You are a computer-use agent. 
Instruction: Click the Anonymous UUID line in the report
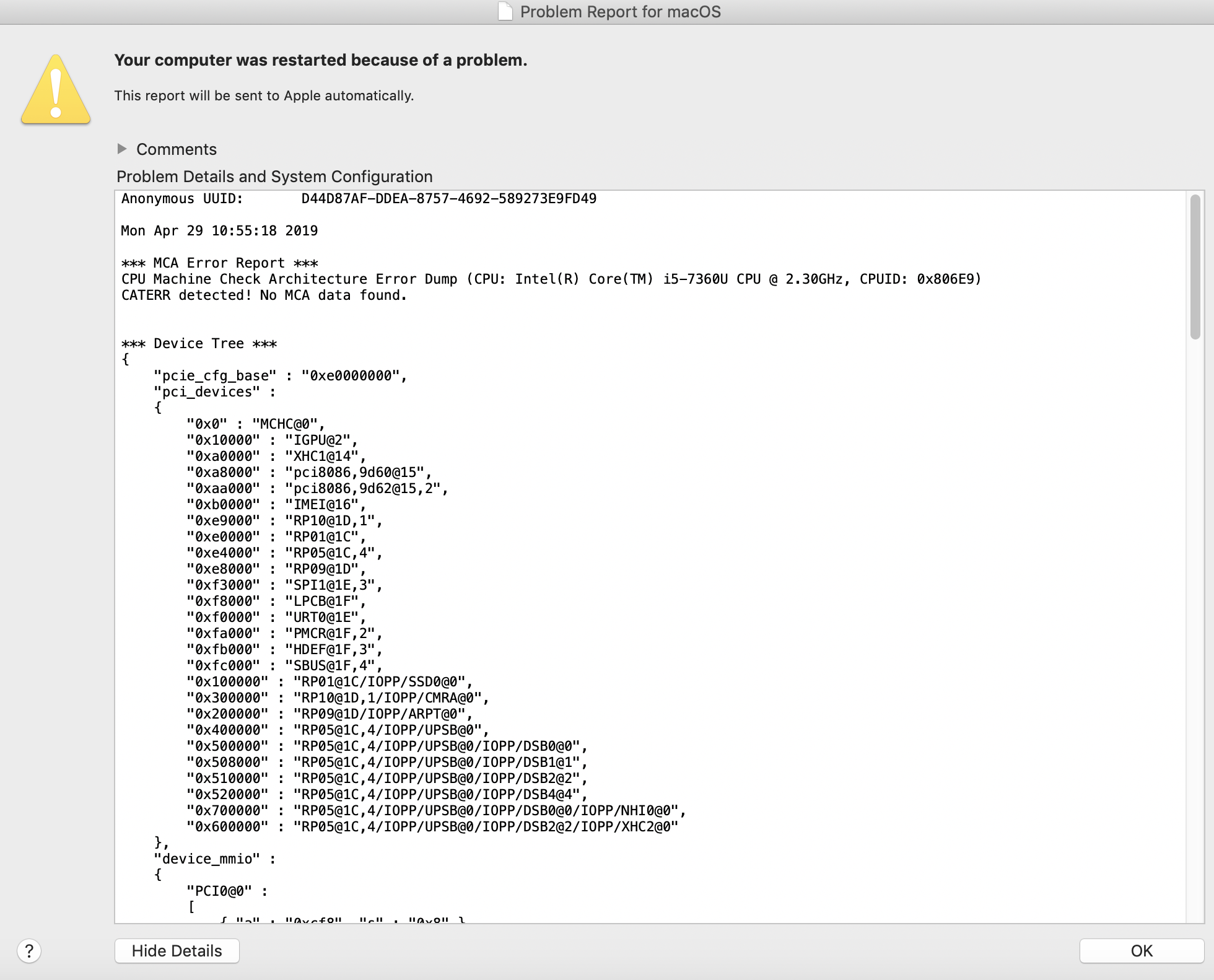(359, 199)
